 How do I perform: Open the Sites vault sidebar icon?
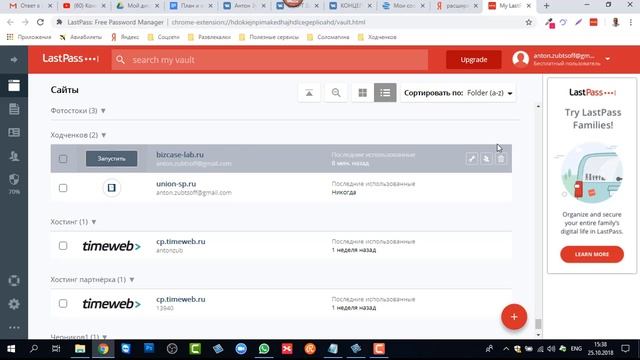click(14, 86)
